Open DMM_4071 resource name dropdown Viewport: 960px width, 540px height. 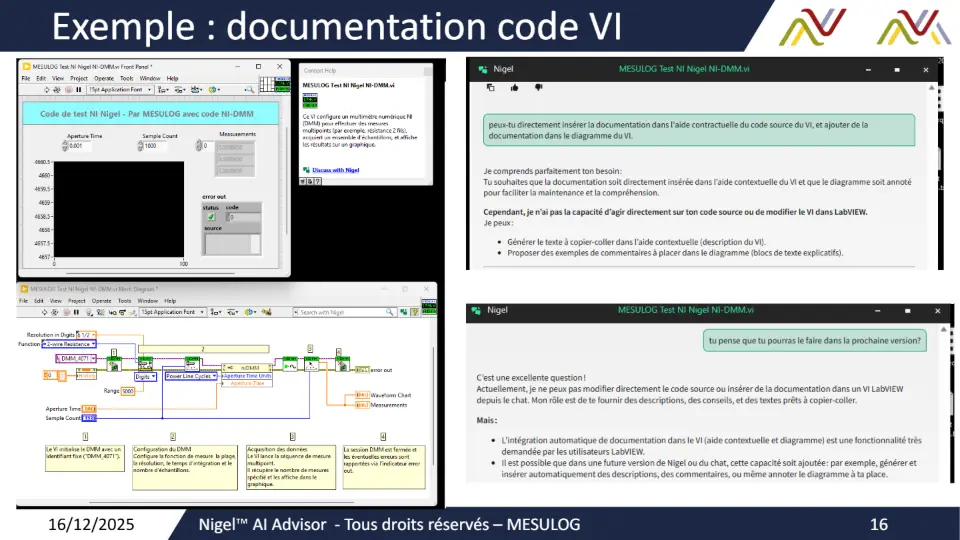(76, 358)
